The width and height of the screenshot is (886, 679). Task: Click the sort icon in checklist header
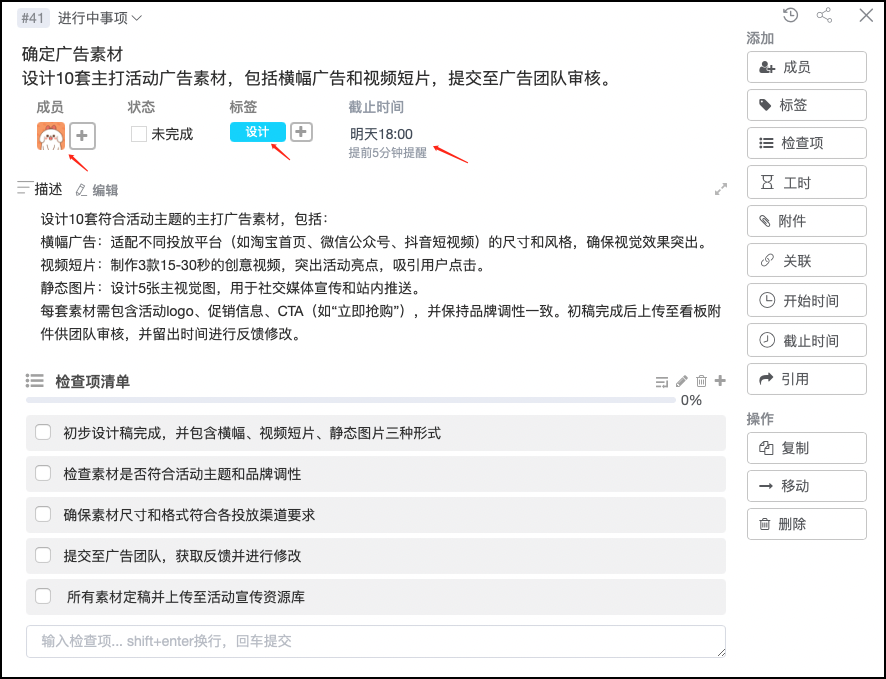[661, 381]
